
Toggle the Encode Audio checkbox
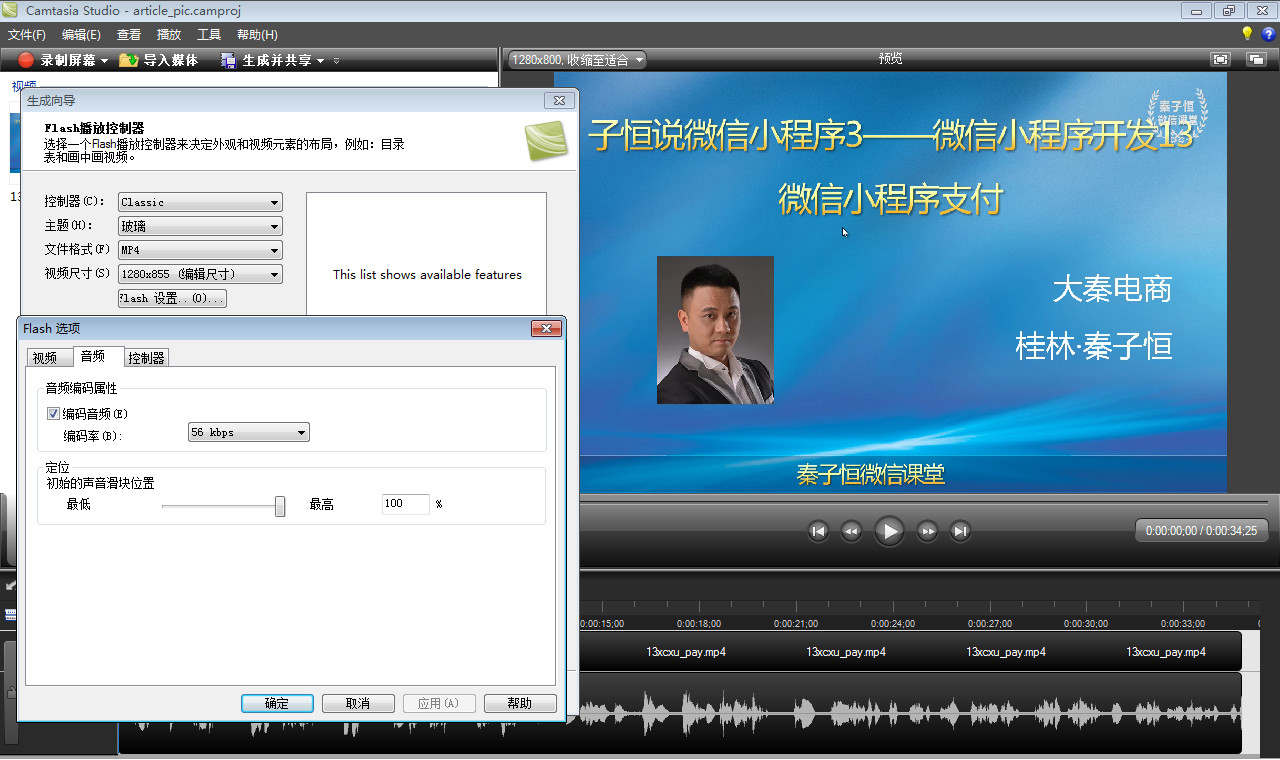53,413
